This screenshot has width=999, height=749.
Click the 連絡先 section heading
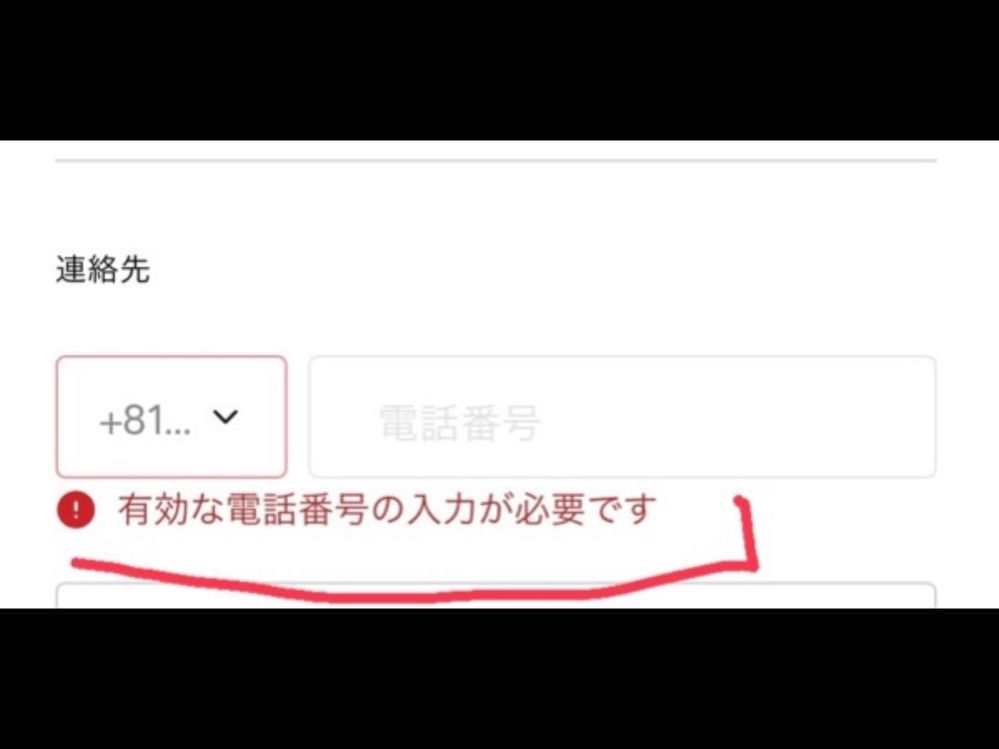[103, 269]
